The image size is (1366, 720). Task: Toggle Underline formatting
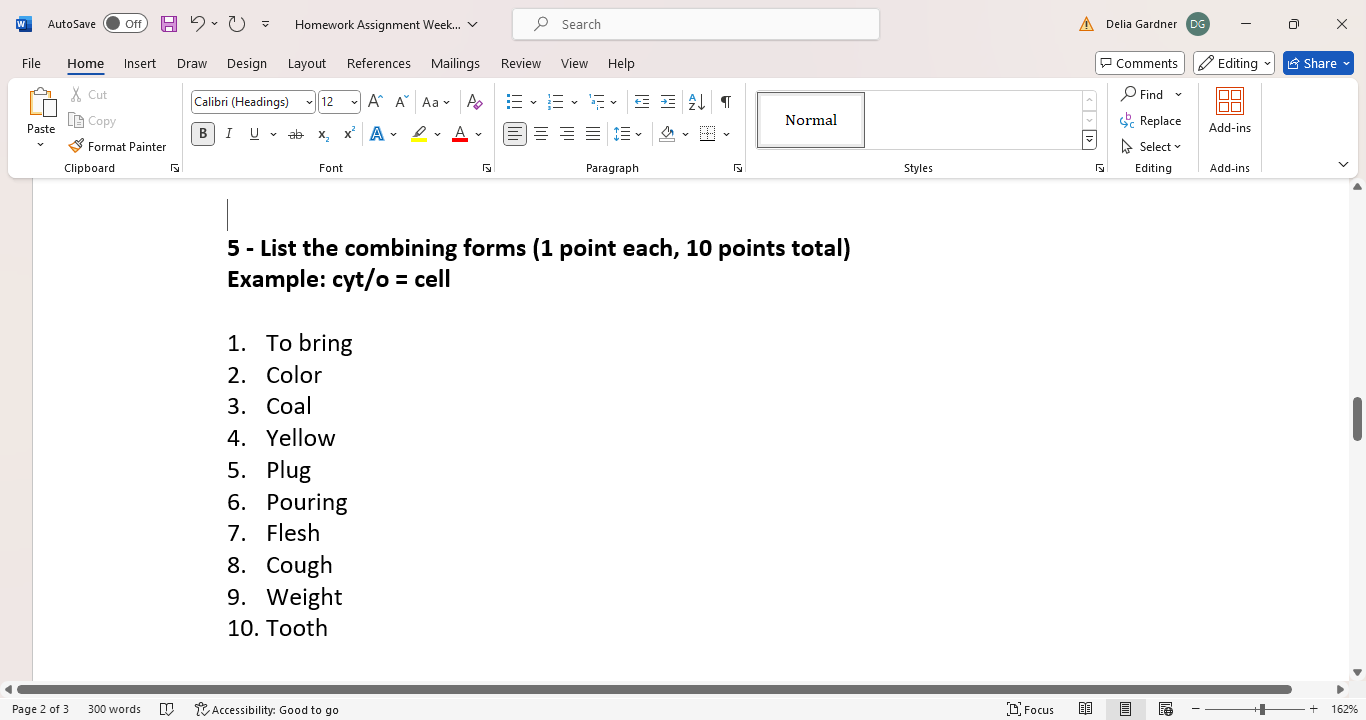254,134
